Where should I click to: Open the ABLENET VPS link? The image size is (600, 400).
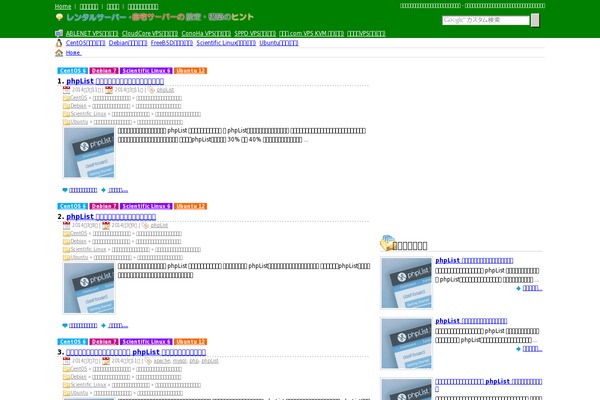[x=92, y=34]
